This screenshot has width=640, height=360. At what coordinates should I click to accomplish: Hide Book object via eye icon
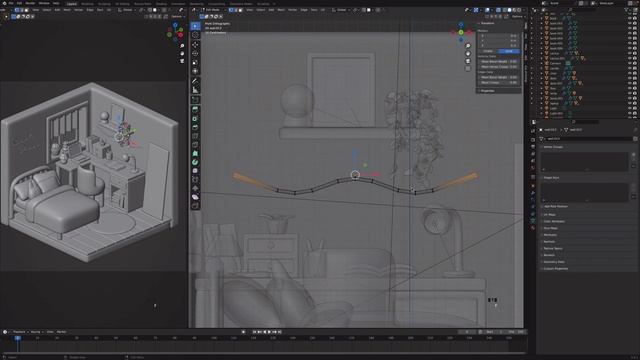tap(629, 18)
